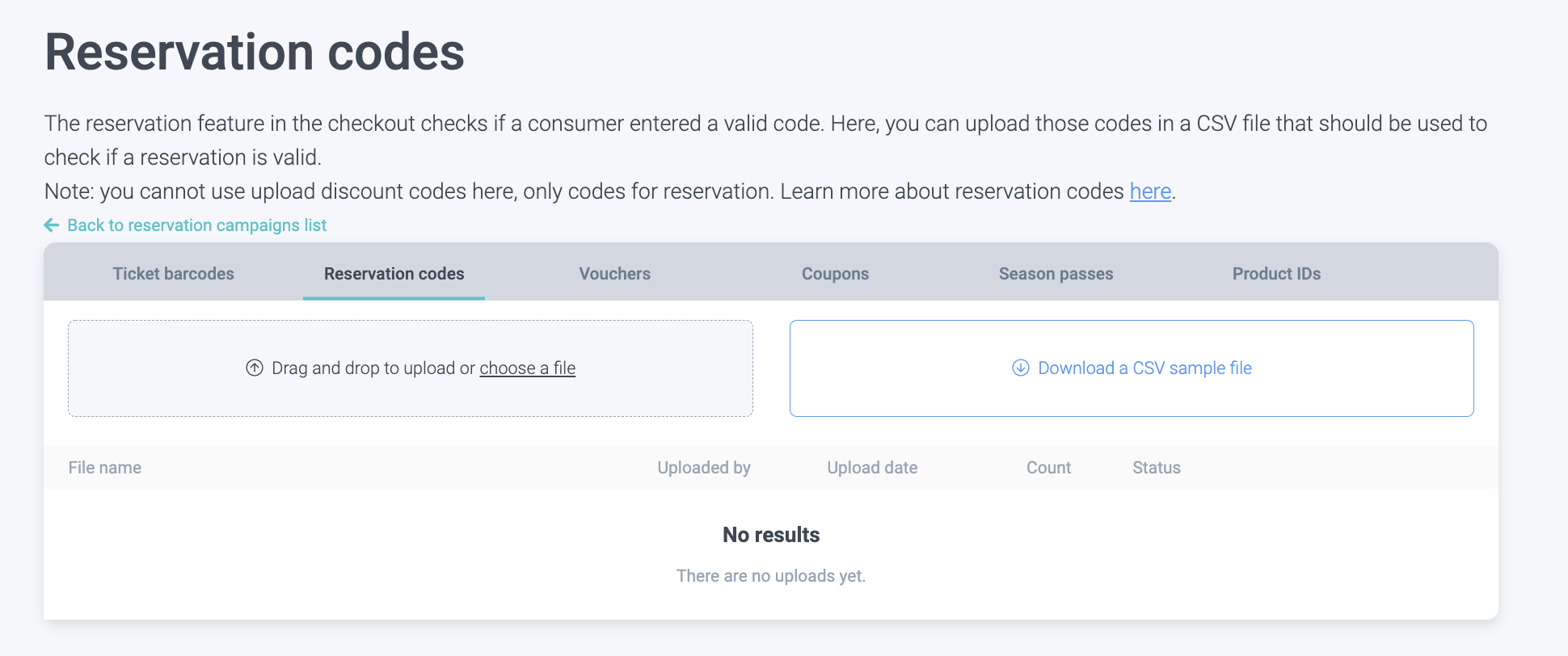Go back to reservation campaigns list
Screen dimensions: 1568x656
[196, 225]
